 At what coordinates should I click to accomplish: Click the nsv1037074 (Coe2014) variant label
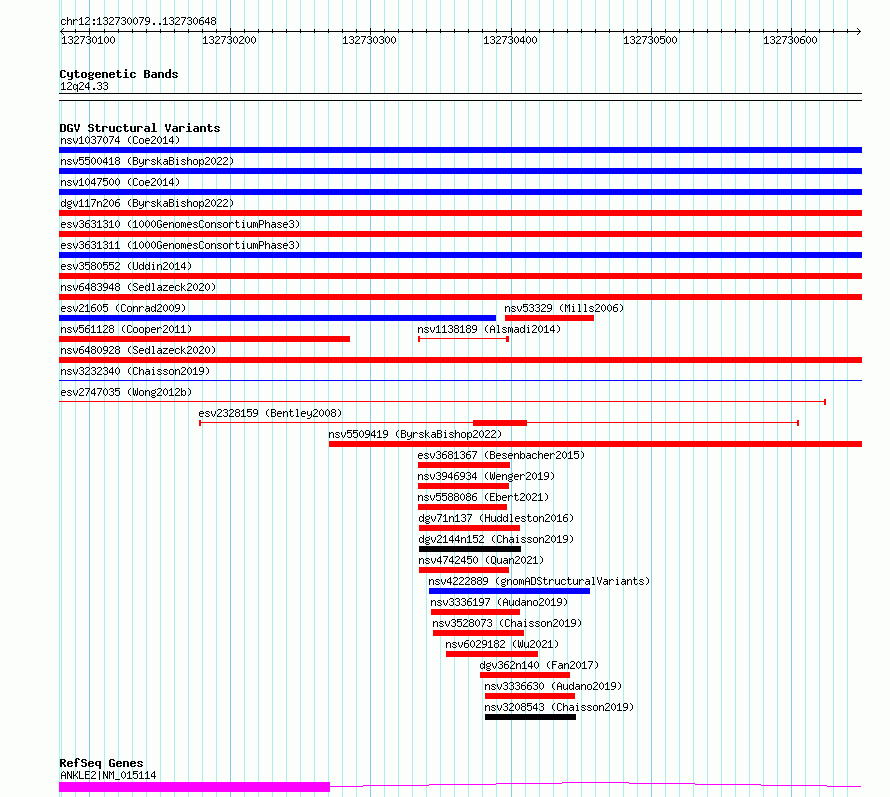(x=120, y=140)
